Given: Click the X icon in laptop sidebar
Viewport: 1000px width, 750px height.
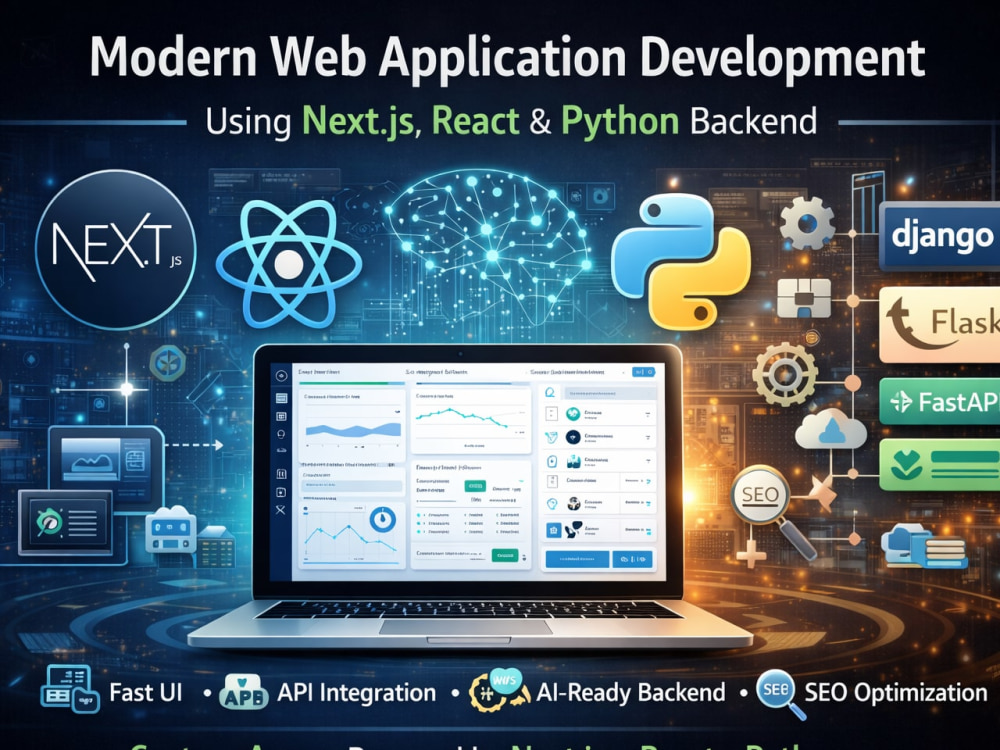Looking at the screenshot, I should [x=281, y=510].
